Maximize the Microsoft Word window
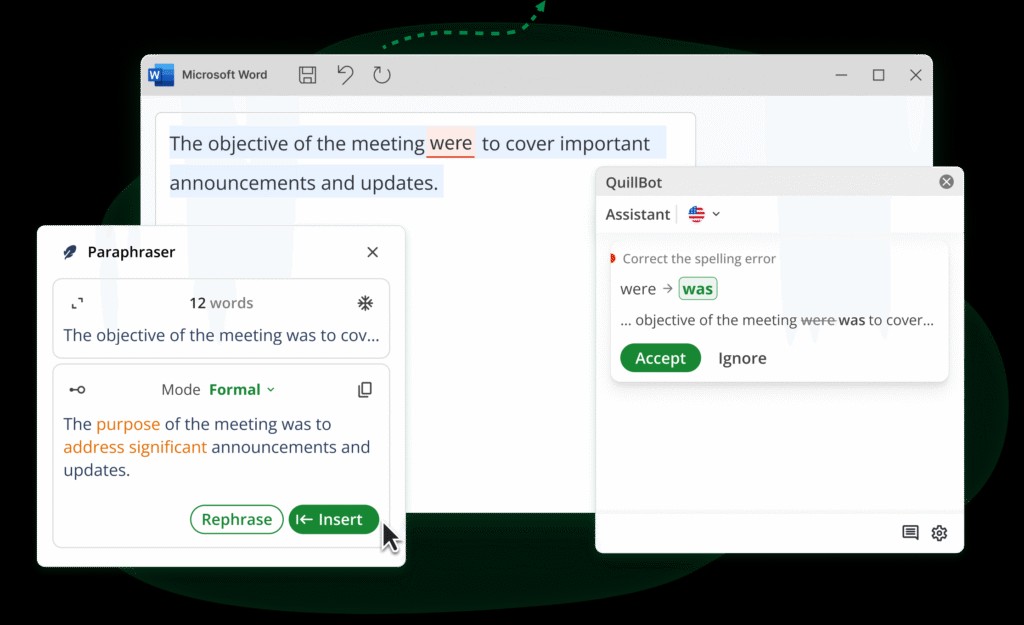 (878, 75)
